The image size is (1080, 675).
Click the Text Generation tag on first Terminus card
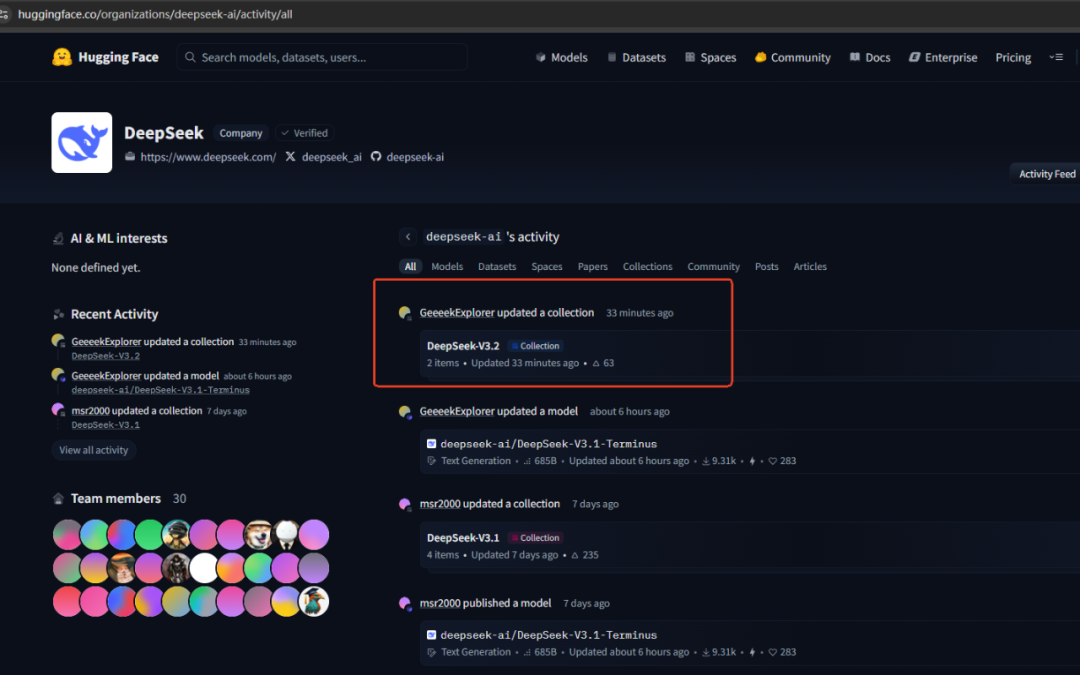(475, 461)
